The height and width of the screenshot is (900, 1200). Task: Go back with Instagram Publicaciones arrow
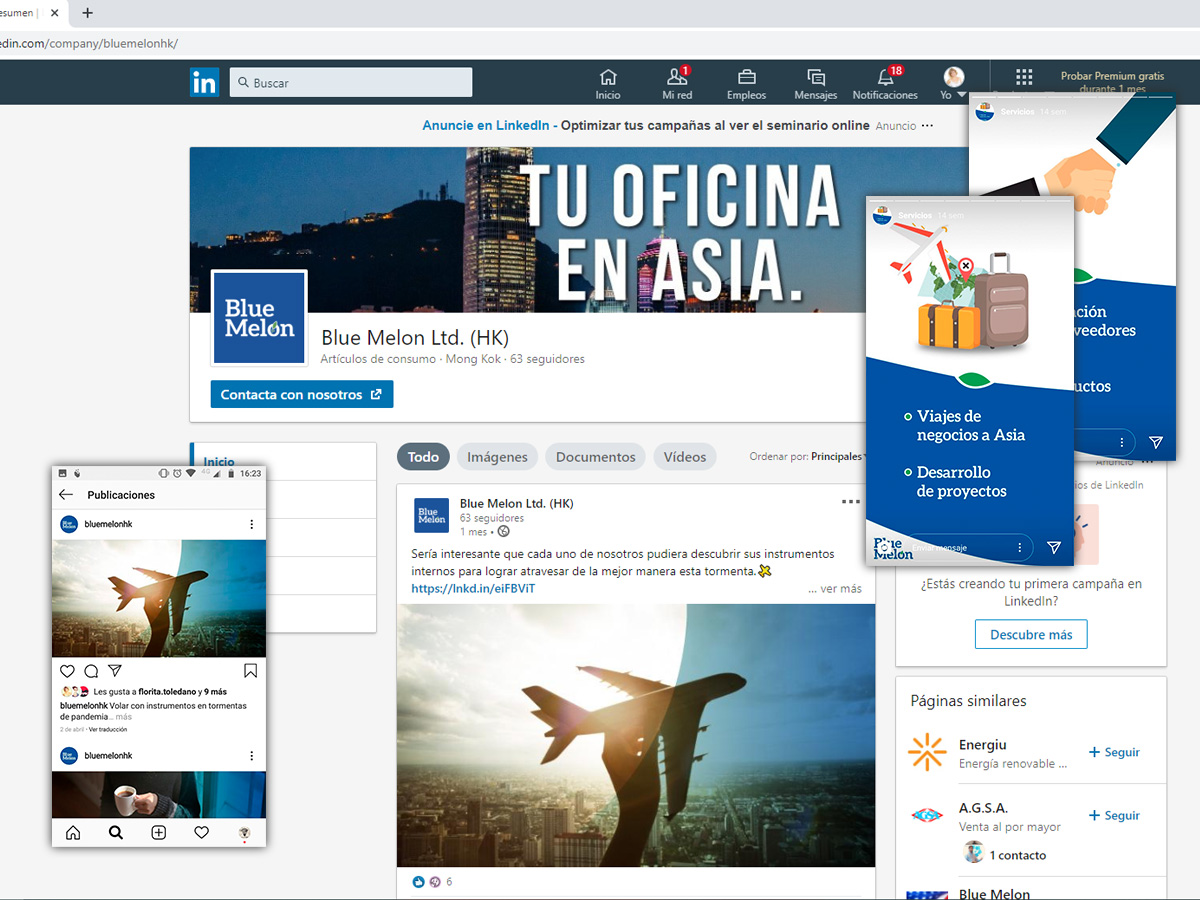66,495
